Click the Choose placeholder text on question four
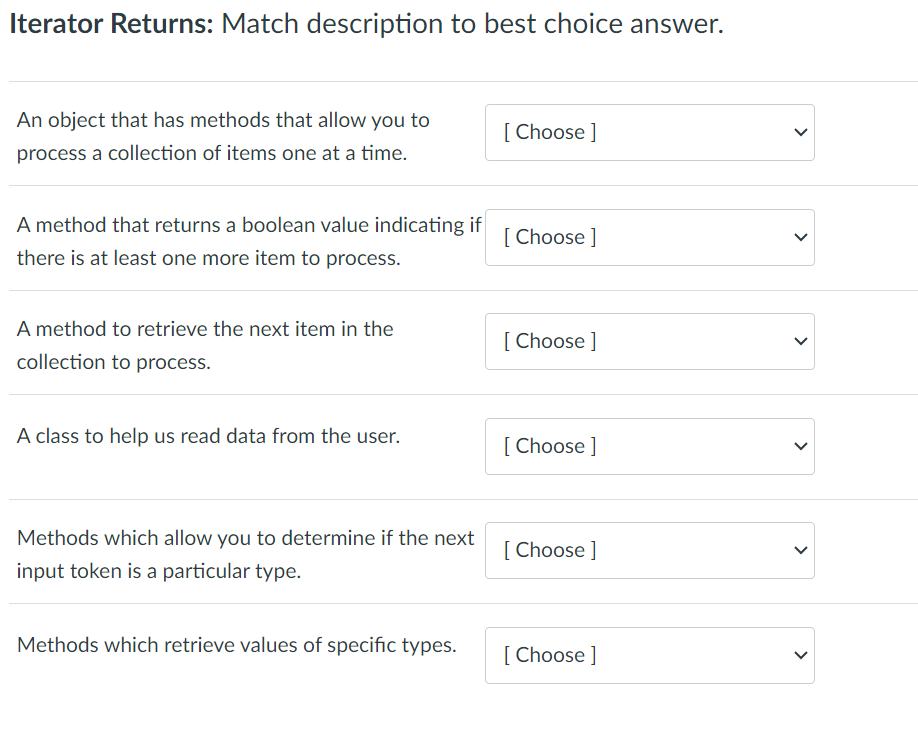918x736 pixels. point(548,446)
